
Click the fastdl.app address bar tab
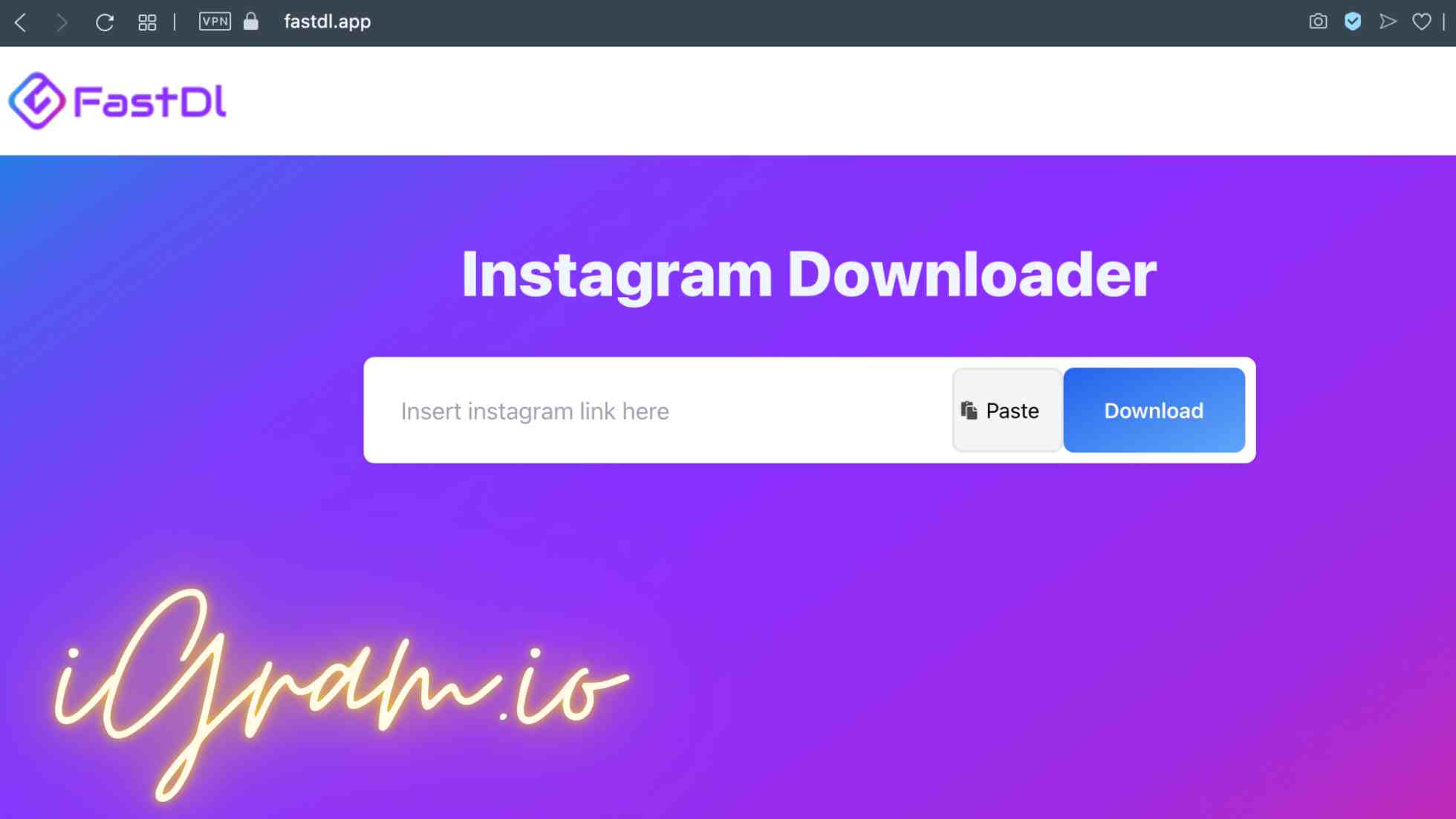(x=327, y=22)
